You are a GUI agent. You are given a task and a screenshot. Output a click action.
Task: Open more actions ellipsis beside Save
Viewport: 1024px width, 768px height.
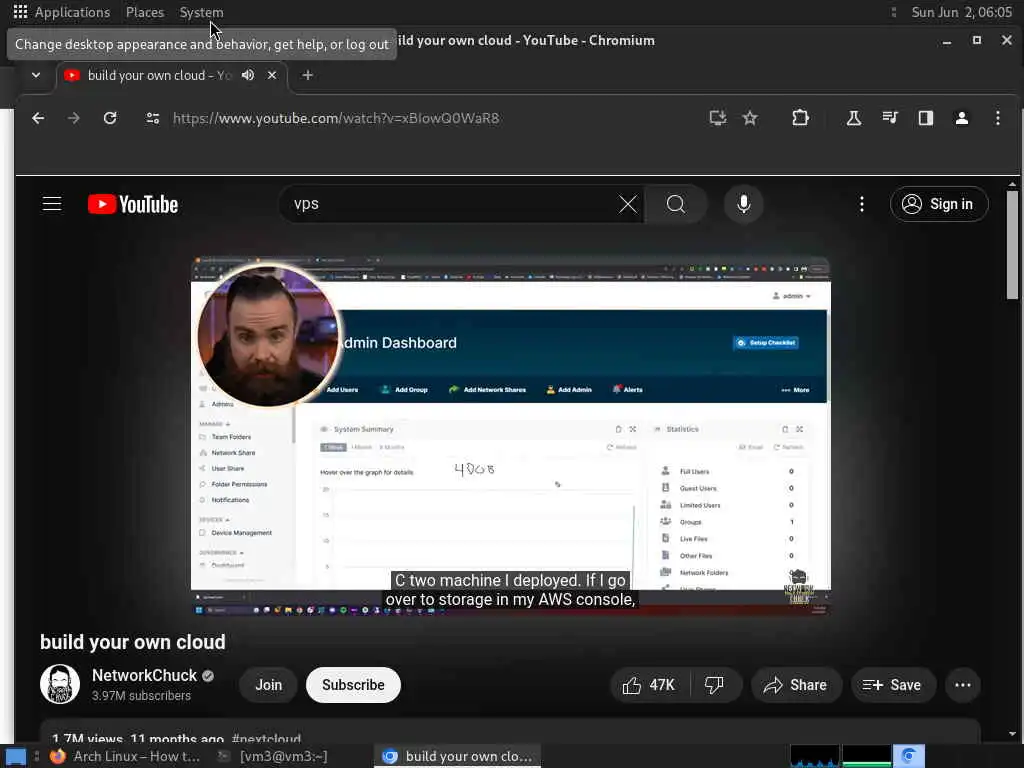click(963, 685)
